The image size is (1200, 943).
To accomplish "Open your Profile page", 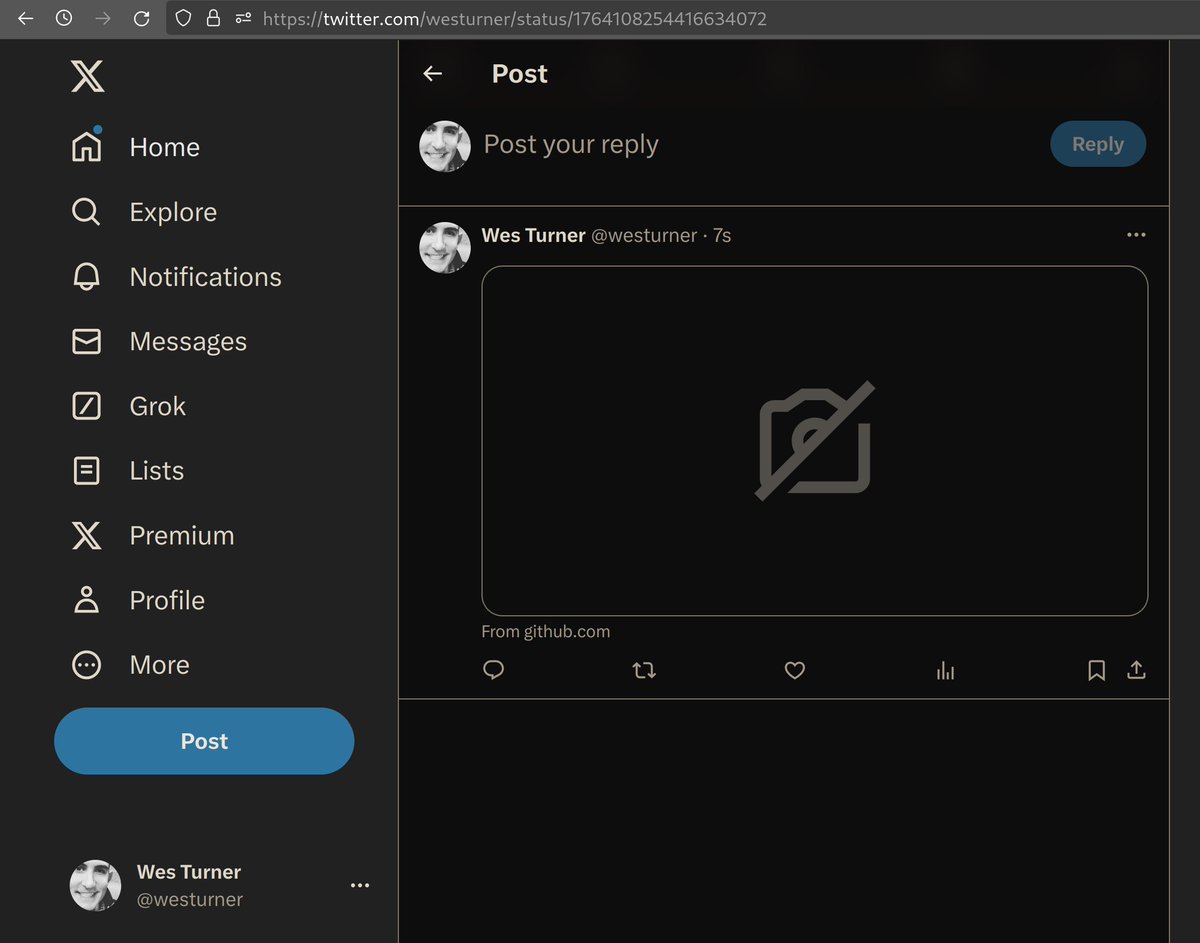I will click(167, 600).
